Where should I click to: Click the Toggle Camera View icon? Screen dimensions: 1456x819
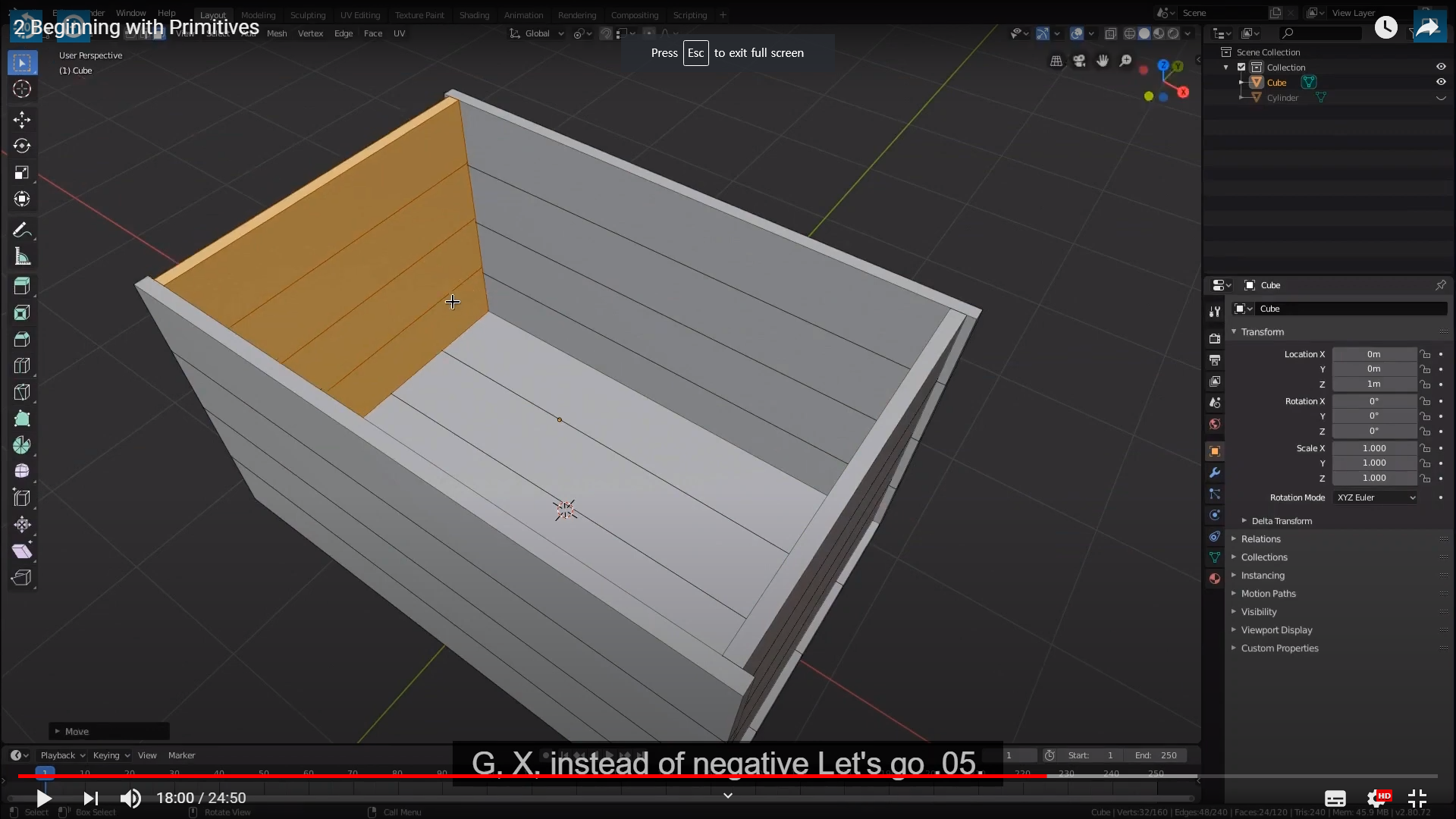point(1079,61)
